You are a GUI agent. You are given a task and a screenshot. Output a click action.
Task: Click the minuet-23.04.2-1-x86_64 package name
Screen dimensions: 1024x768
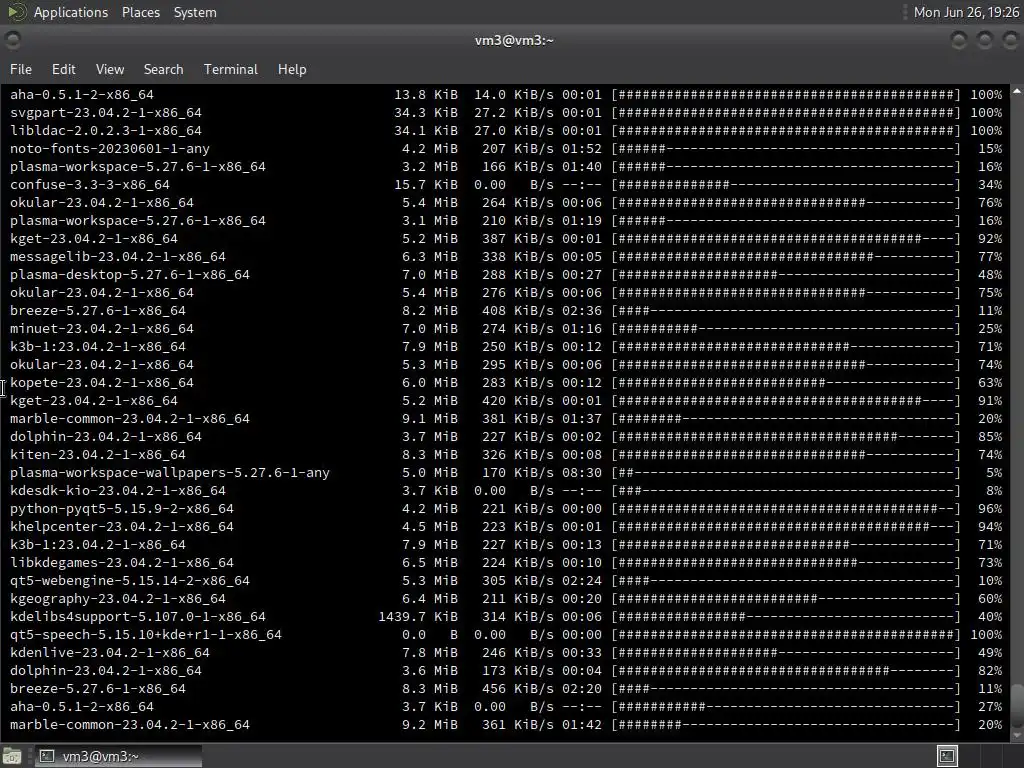pyautogui.click(x=102, y=328)
